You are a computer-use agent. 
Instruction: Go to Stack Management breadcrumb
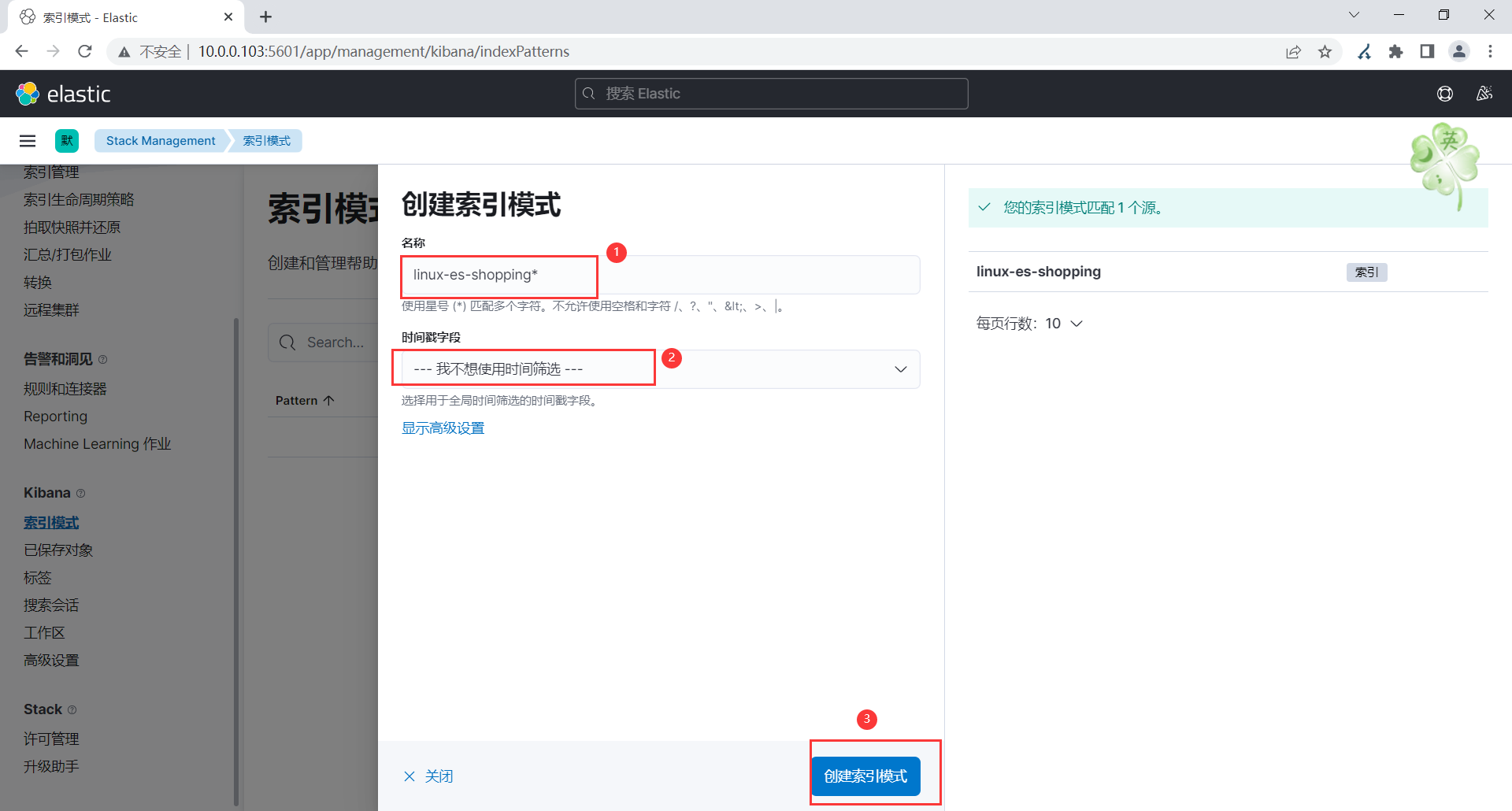pyautogui.click(x=161, y=141)
